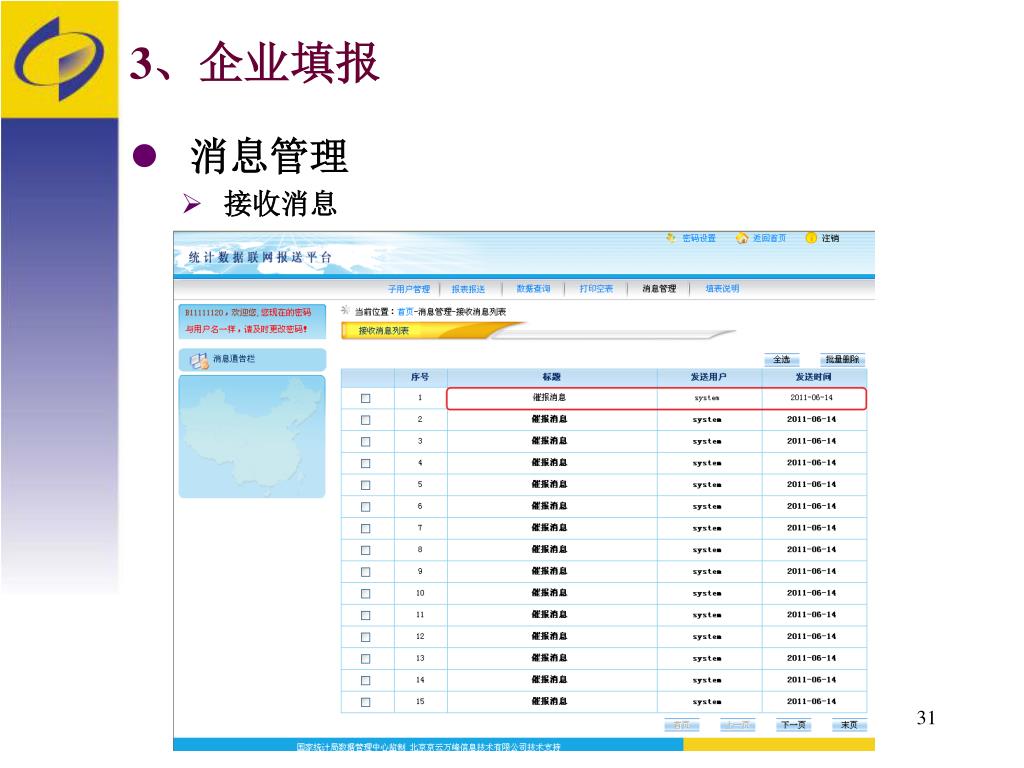1024x768 pixels.
Task: Tick the checkbox for message row 15
Action: point(366,702)
